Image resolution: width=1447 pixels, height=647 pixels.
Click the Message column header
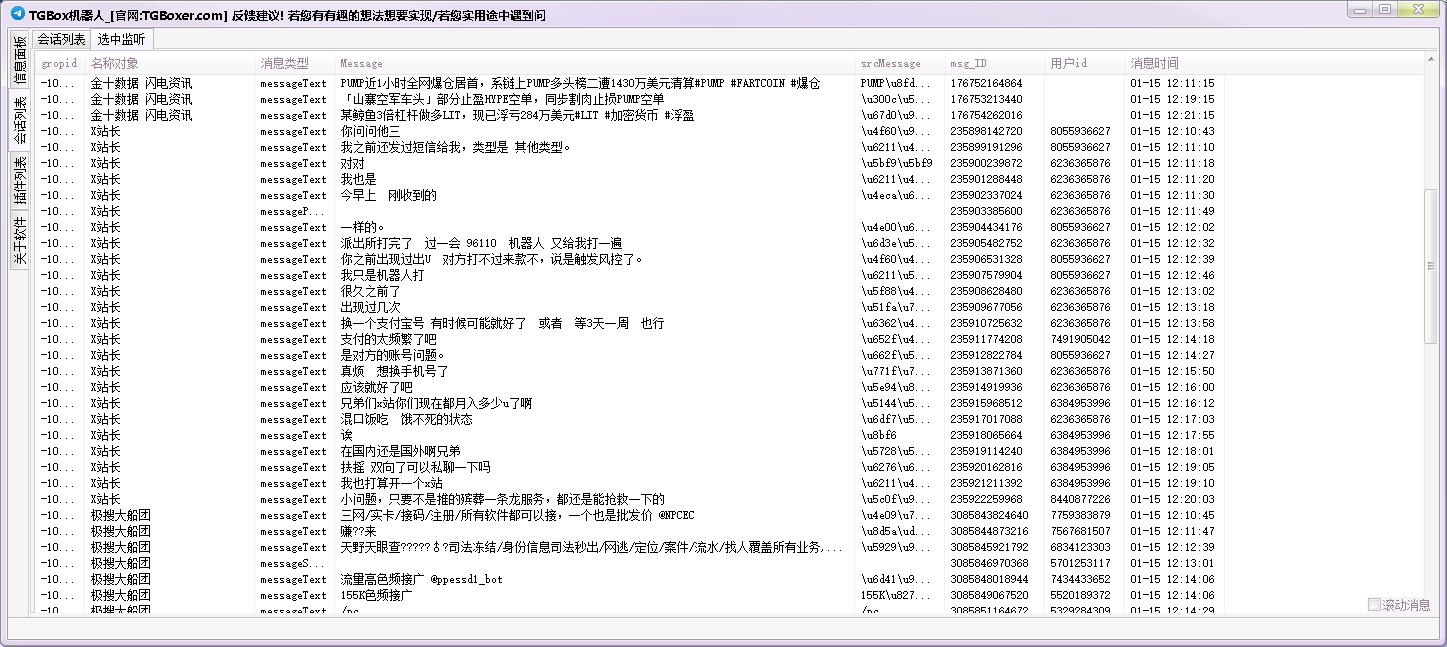(x=361, y=63)
